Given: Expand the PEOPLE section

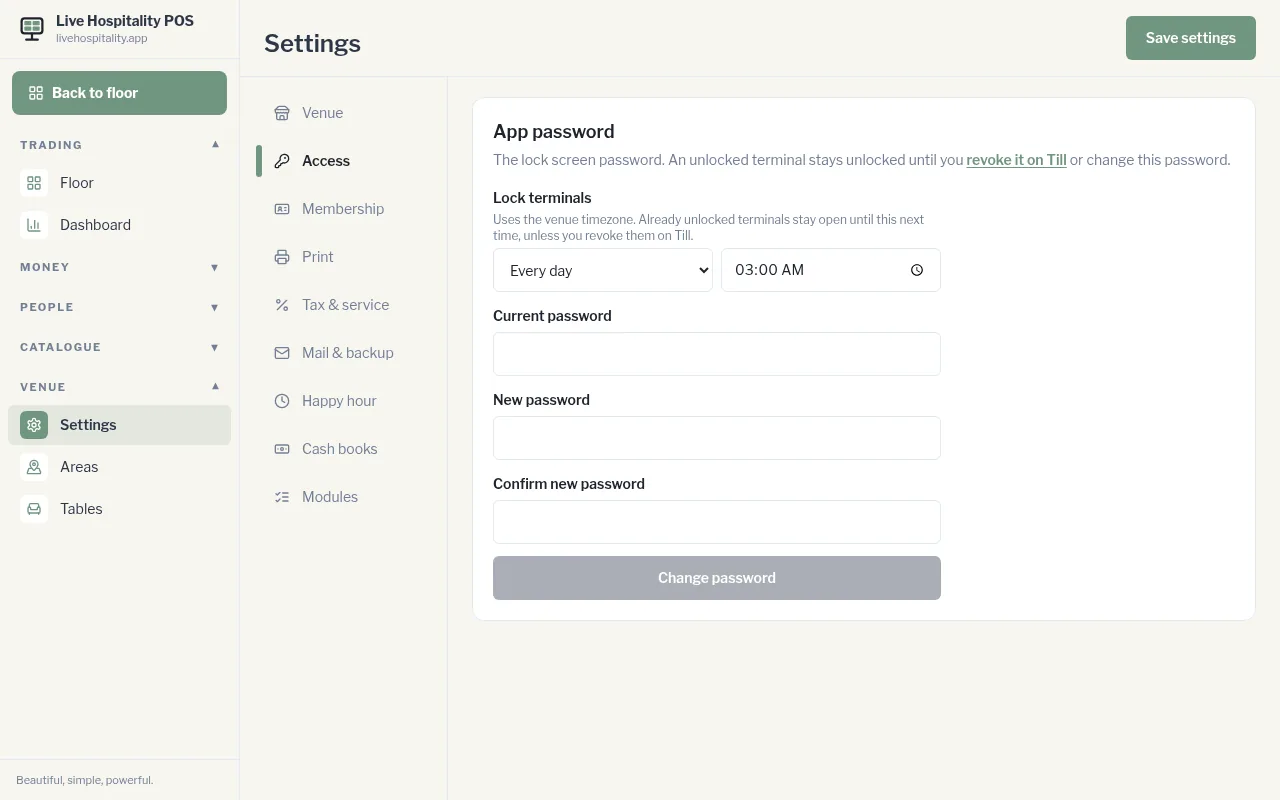Looking at the screenshot, I should click(x=119, y=307).
